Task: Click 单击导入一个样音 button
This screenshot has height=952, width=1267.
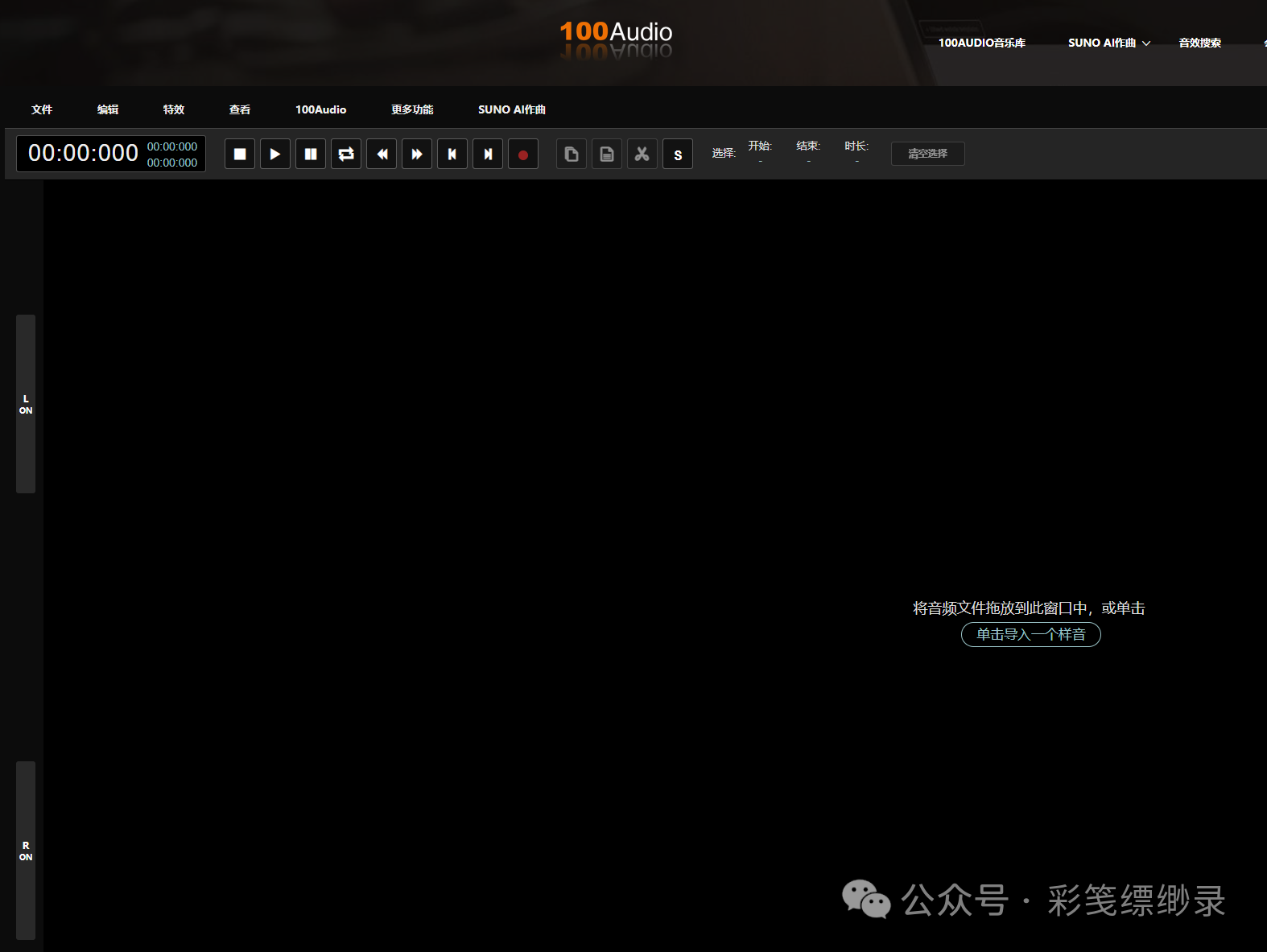Action: (x=1031, y=634)
